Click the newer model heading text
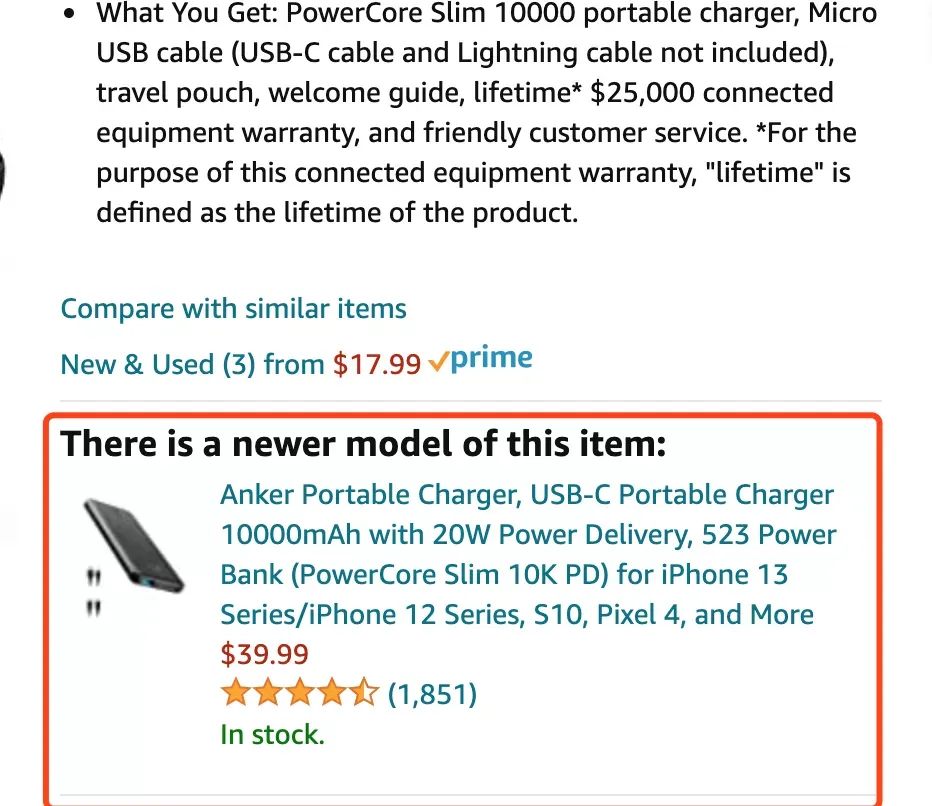The image size is (932, 806). (363, 444)
